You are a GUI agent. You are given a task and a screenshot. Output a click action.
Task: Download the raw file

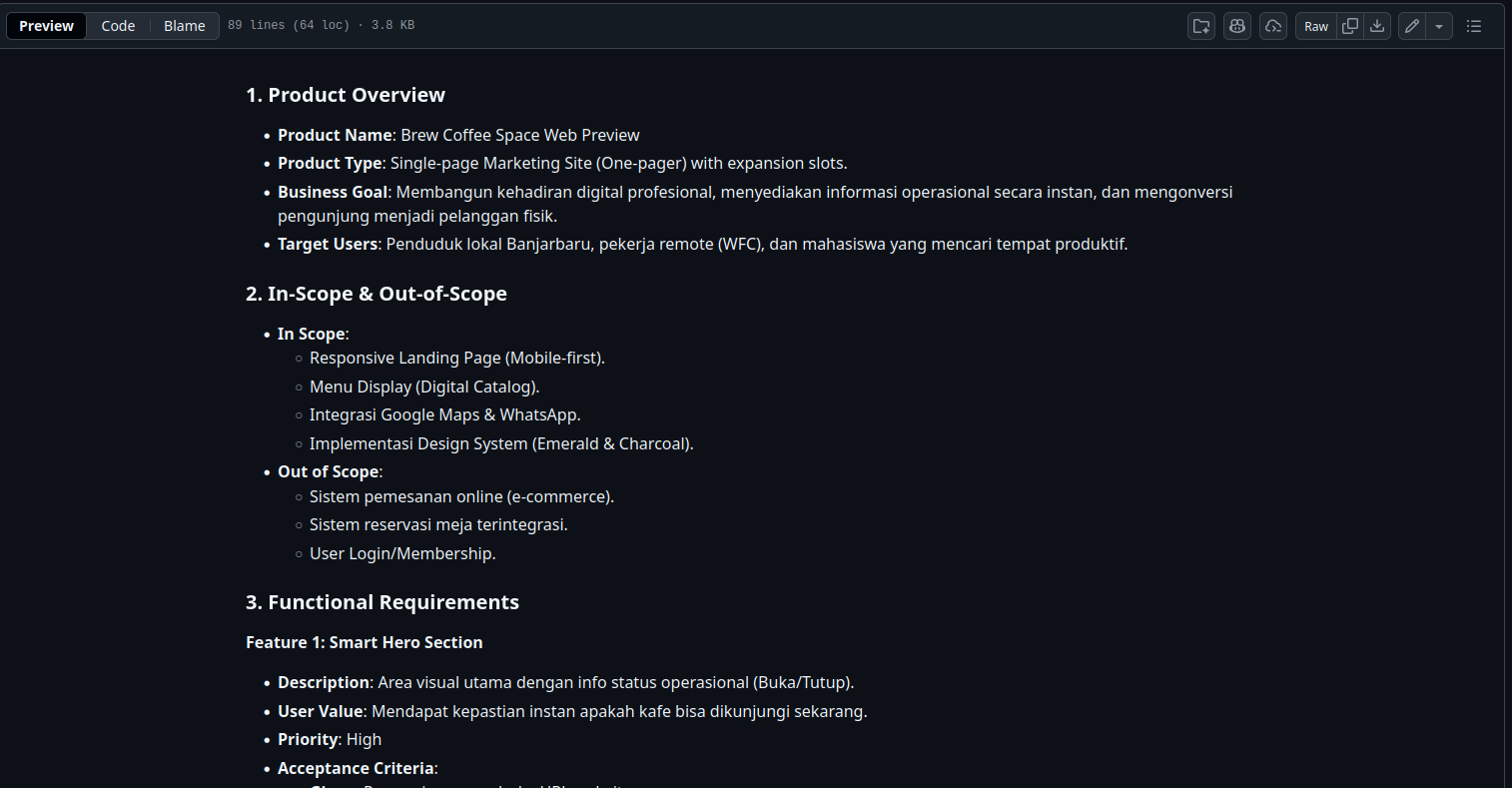click(x=1377, y=26)
